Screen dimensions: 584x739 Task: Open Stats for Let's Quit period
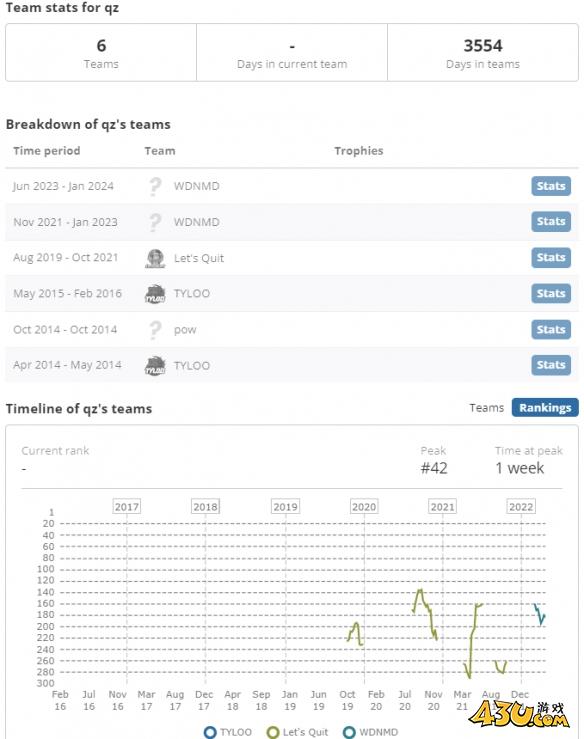[x=551, y=257]
